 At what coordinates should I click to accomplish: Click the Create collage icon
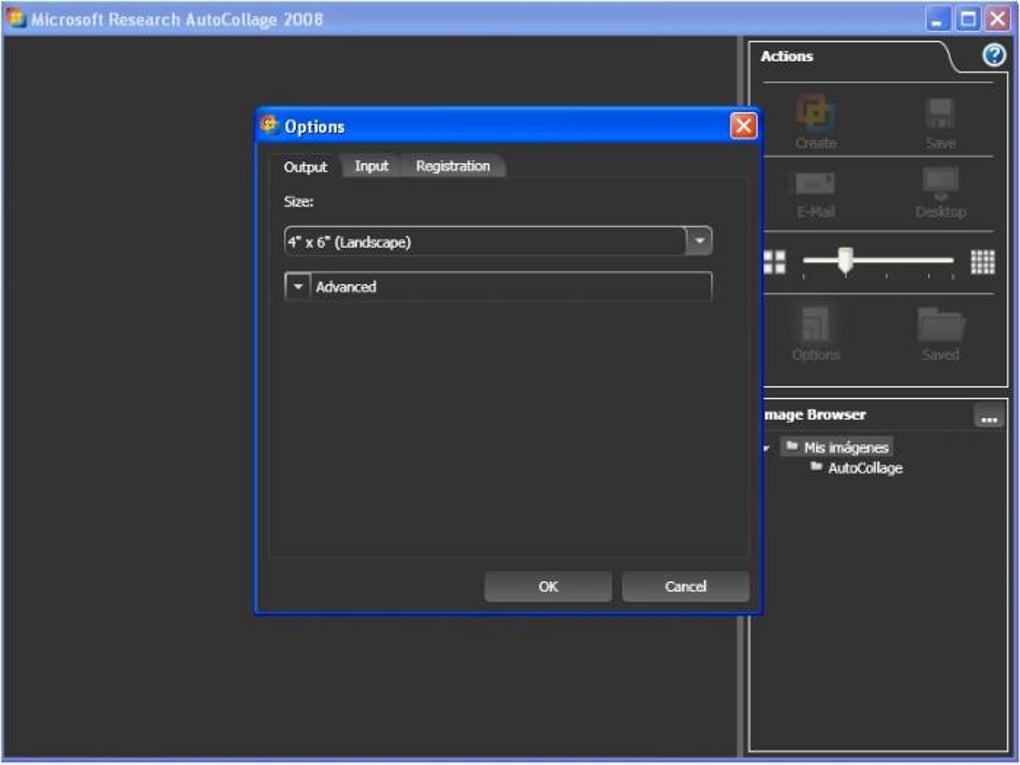(816, 113)
